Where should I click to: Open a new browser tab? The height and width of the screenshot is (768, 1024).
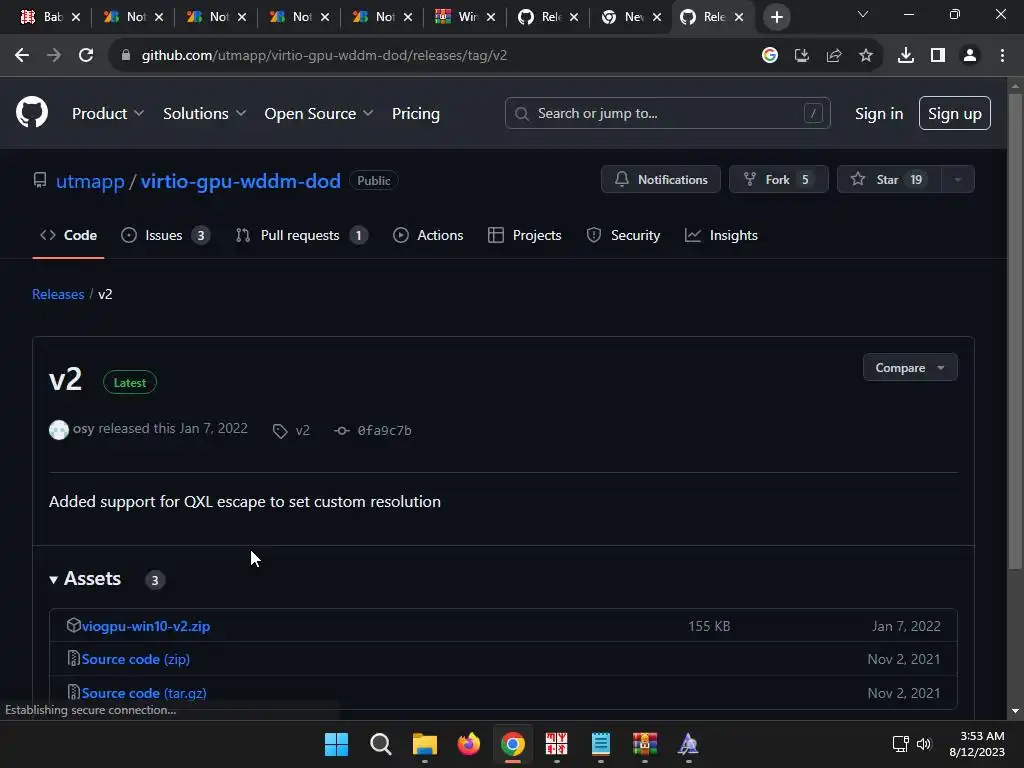pyautogui.click(x=776, y=17)
